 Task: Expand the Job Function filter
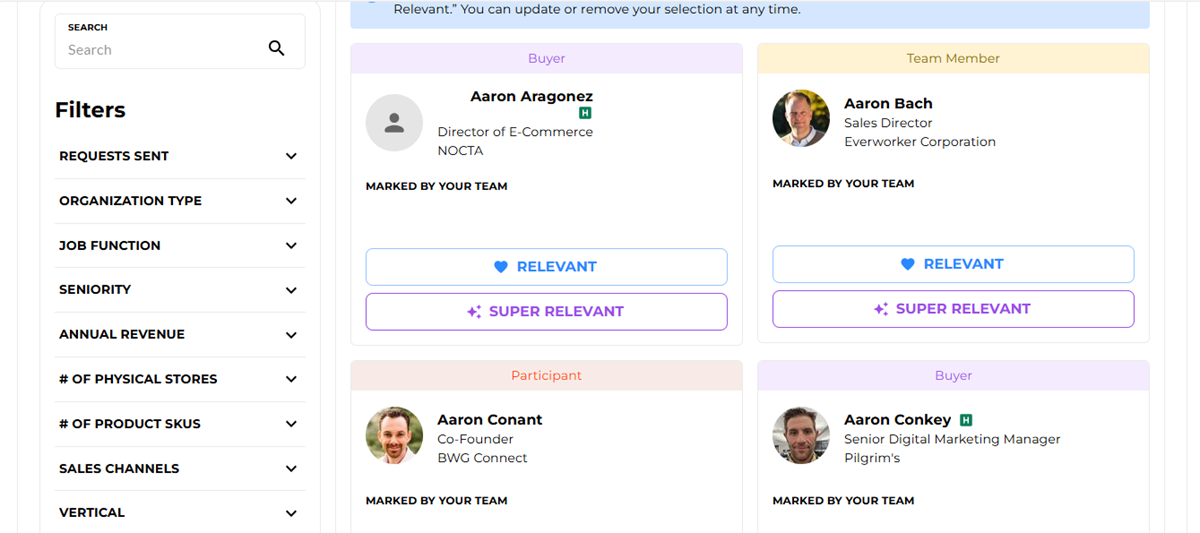(291, 245)
